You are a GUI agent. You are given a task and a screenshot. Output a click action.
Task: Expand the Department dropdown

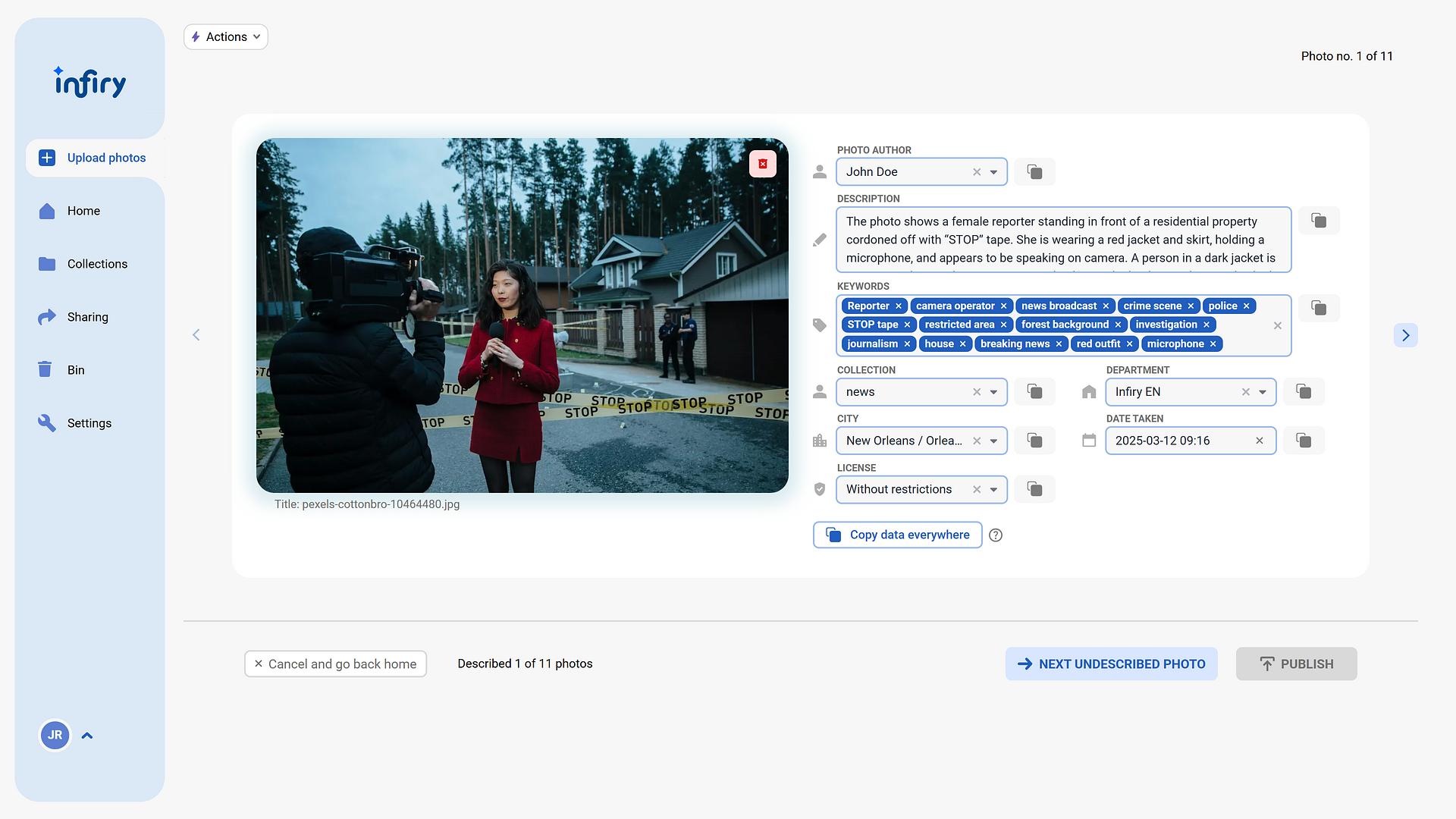[x=1263, y=392]
